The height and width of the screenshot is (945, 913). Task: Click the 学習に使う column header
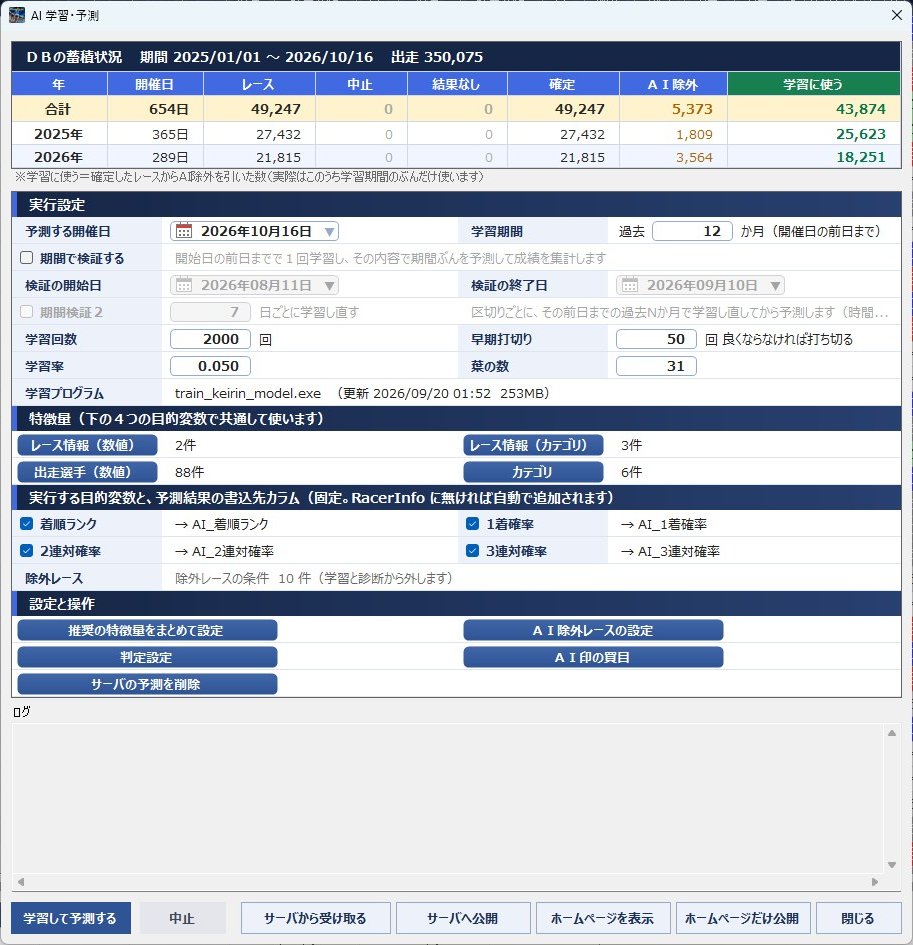point(814,84)
